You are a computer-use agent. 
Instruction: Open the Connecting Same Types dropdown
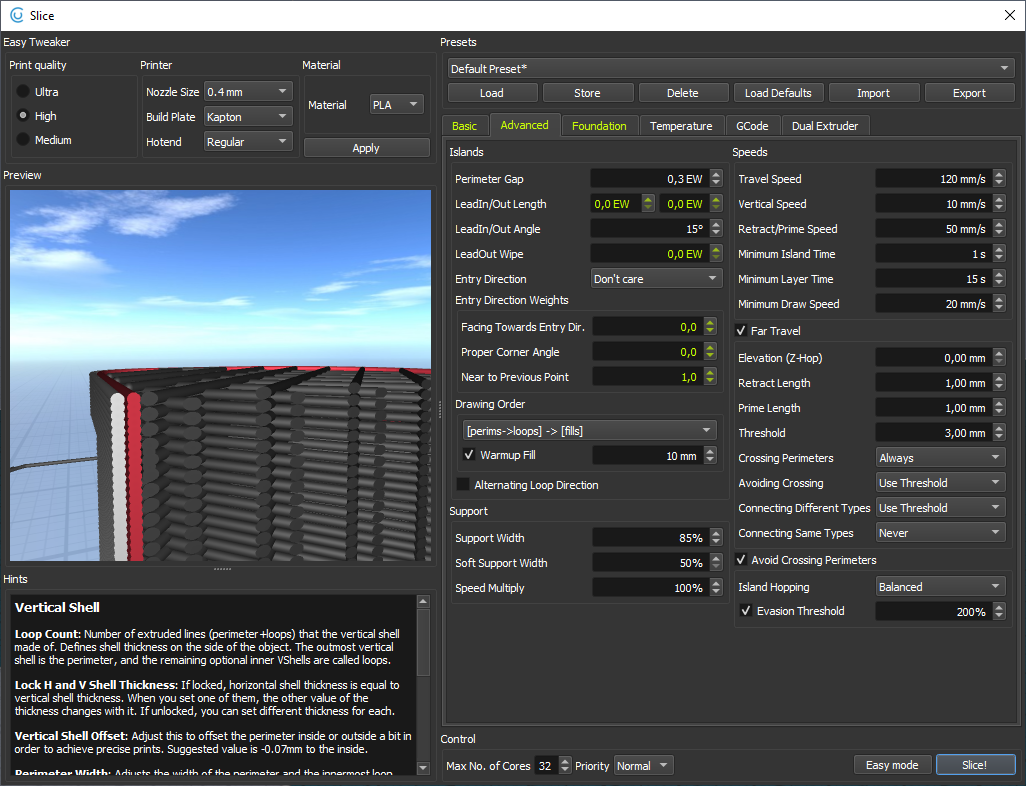(940, 533)
